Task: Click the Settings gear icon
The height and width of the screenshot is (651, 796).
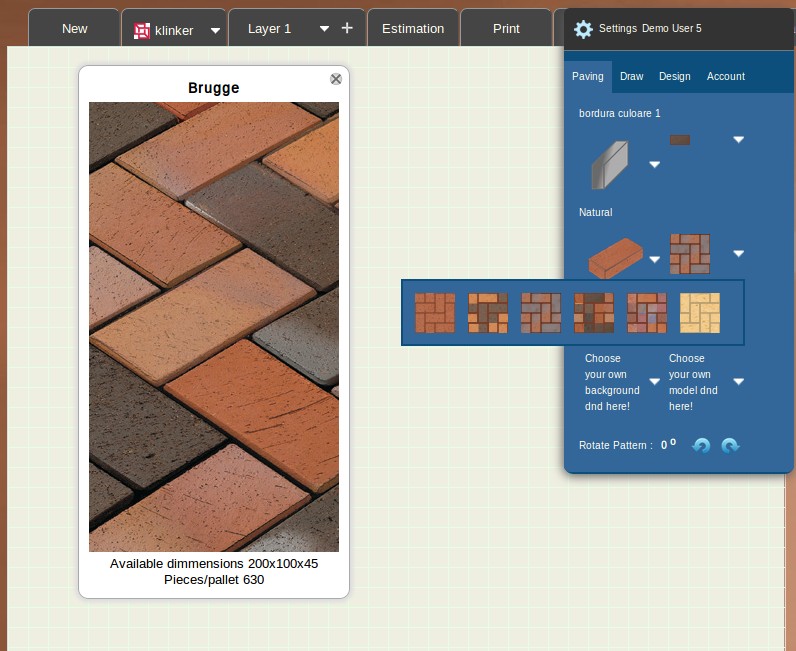Action: (x=583, y=29)
